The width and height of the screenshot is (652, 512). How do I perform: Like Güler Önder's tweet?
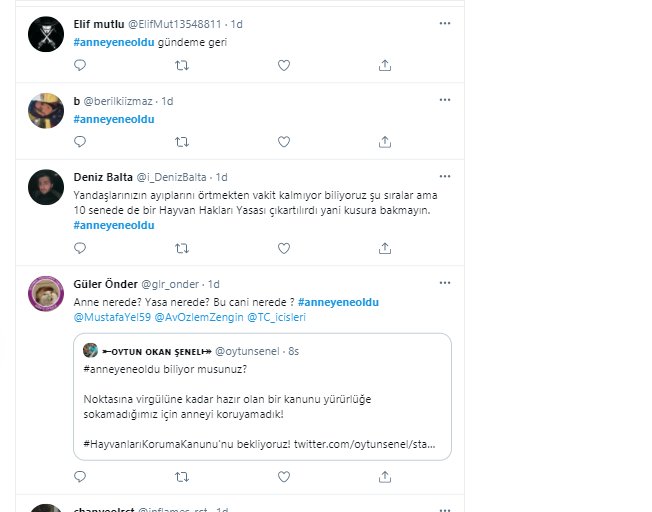click(x=284, y=476)
